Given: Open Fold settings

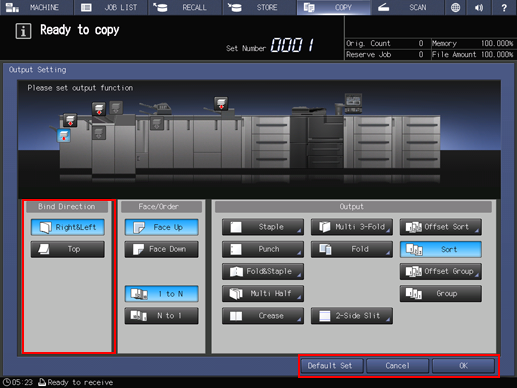Looking at the screenshot, I should pos(352,249).
